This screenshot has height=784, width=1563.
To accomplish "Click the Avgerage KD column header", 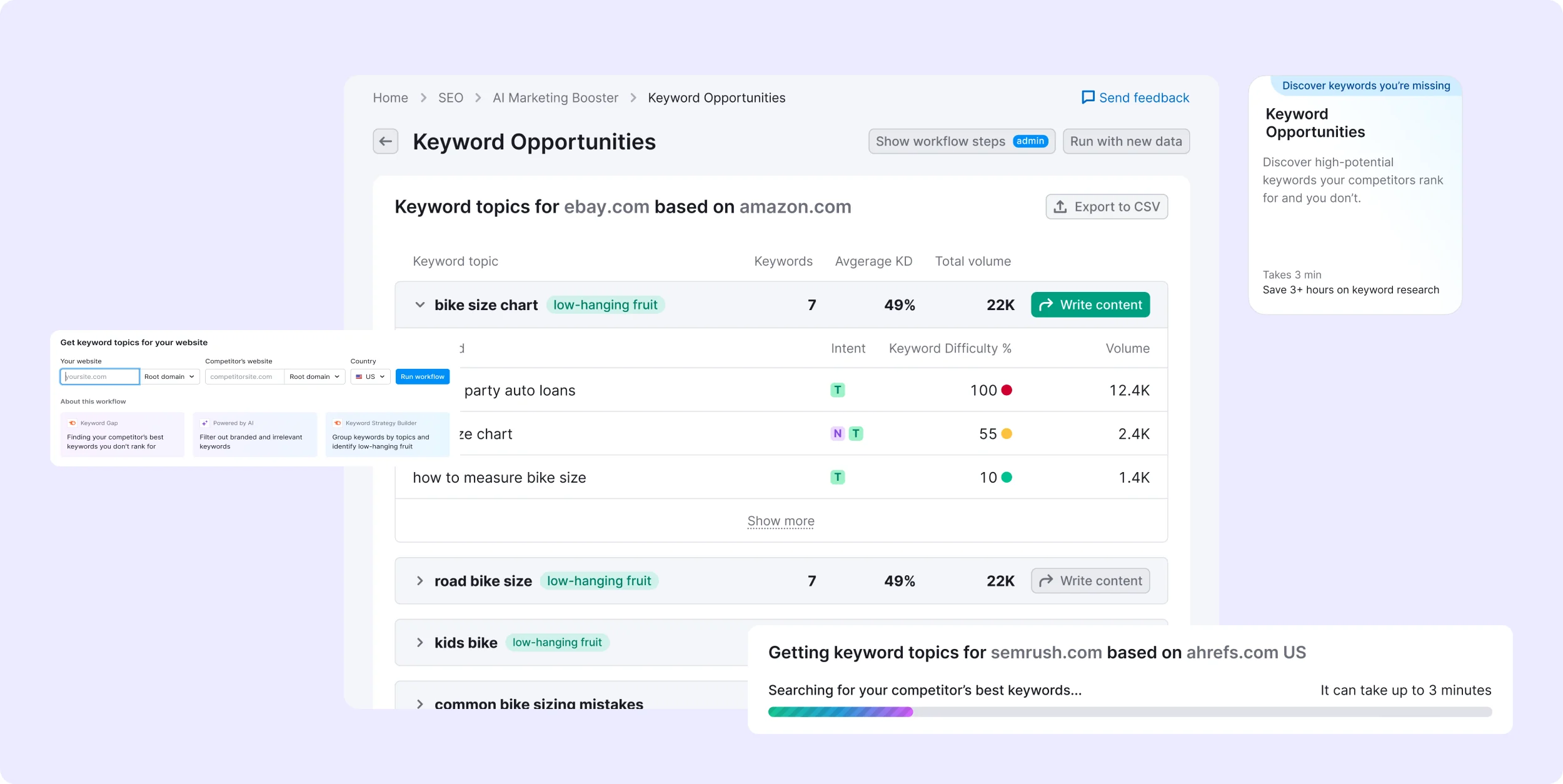I will pos(873,261).
